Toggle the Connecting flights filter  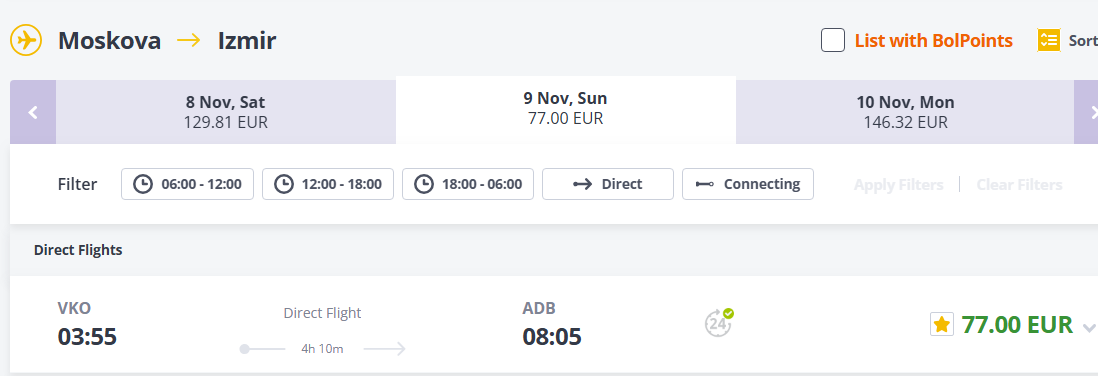pos(748,184)
